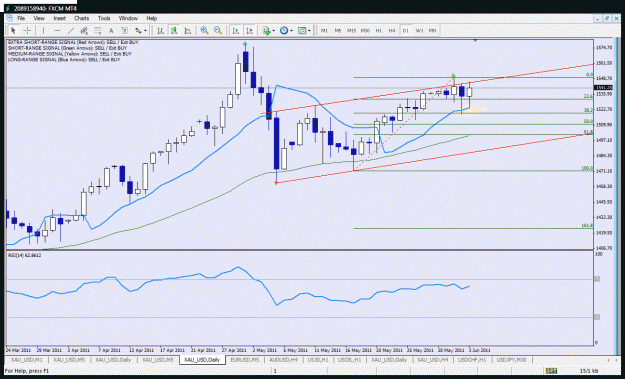Set timeframe to W1
The image size is (625, 379).
[x=419, y=31]
